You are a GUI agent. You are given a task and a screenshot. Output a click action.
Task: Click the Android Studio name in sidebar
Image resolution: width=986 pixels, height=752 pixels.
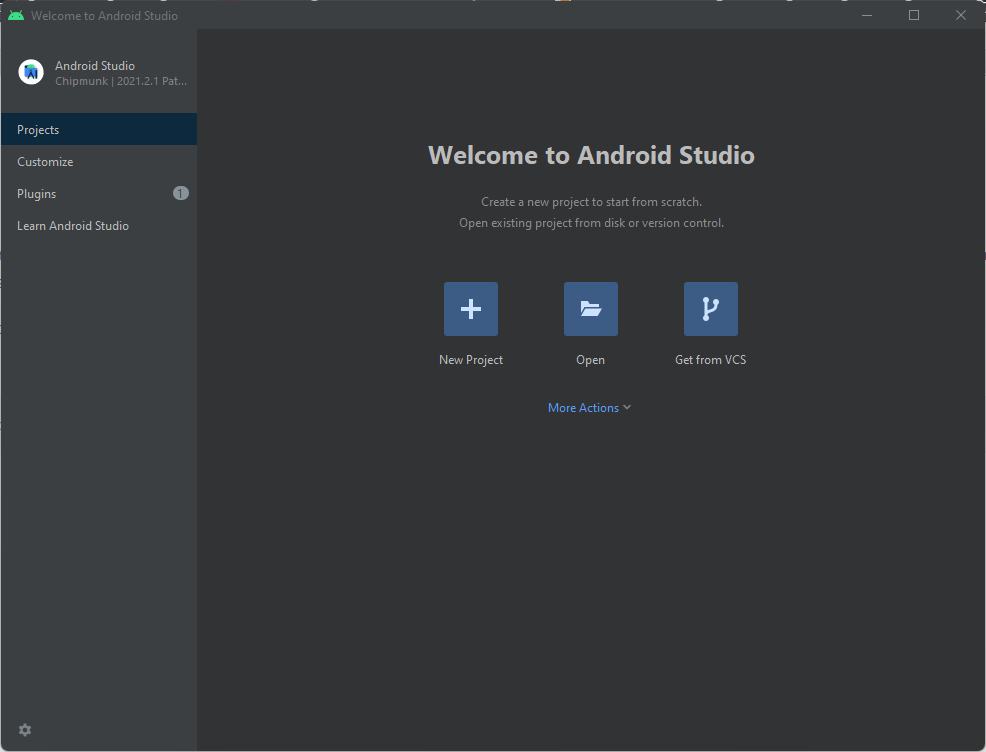[95, 65]
